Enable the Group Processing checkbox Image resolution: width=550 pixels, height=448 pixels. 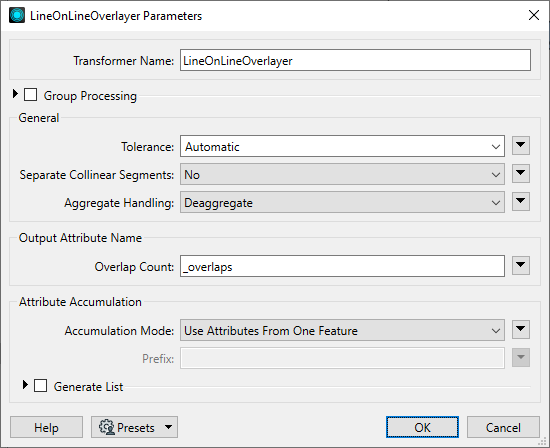click(x=31, y=95)
